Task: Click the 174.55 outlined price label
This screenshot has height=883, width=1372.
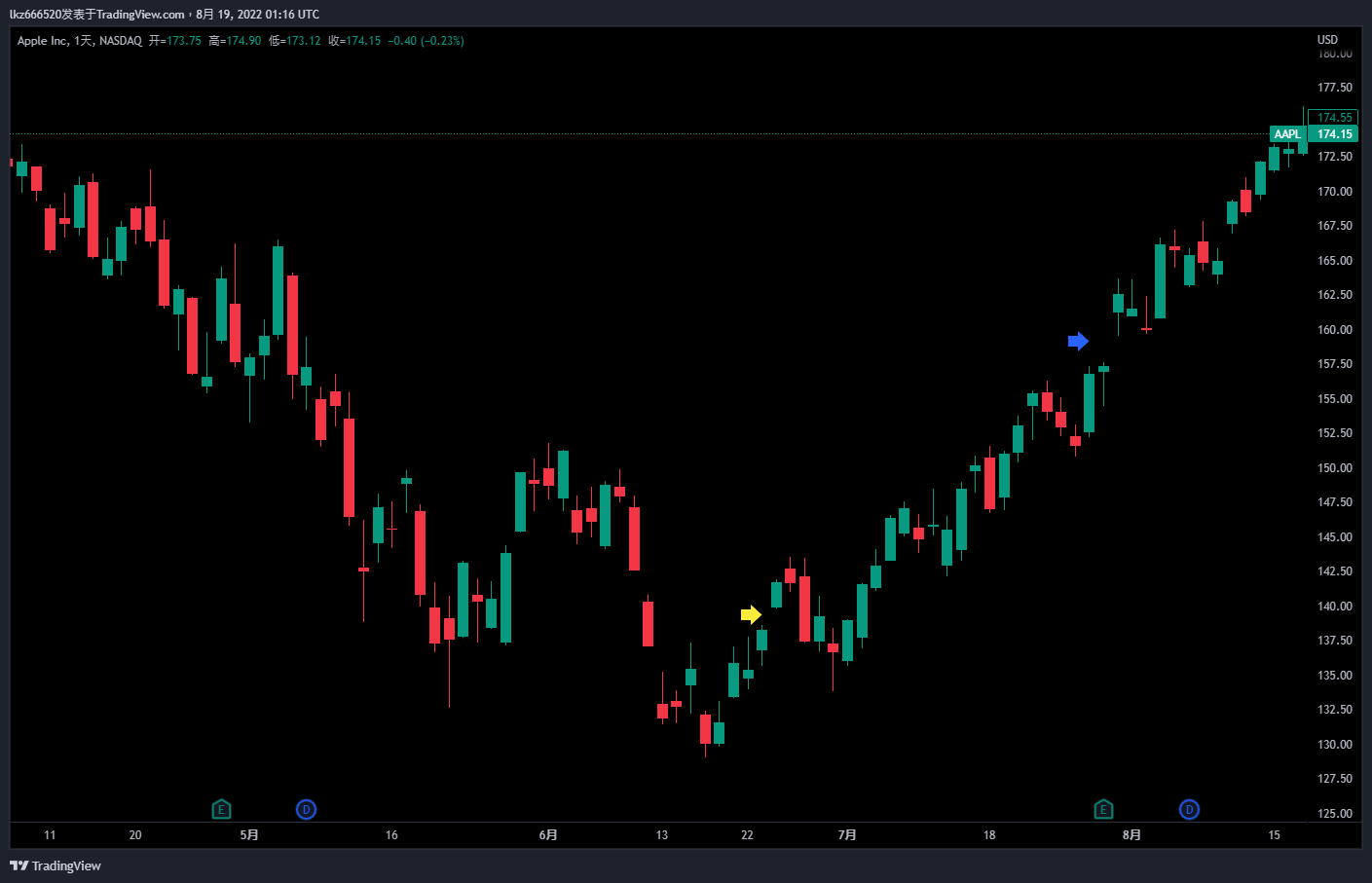Action: point(1333,118)
